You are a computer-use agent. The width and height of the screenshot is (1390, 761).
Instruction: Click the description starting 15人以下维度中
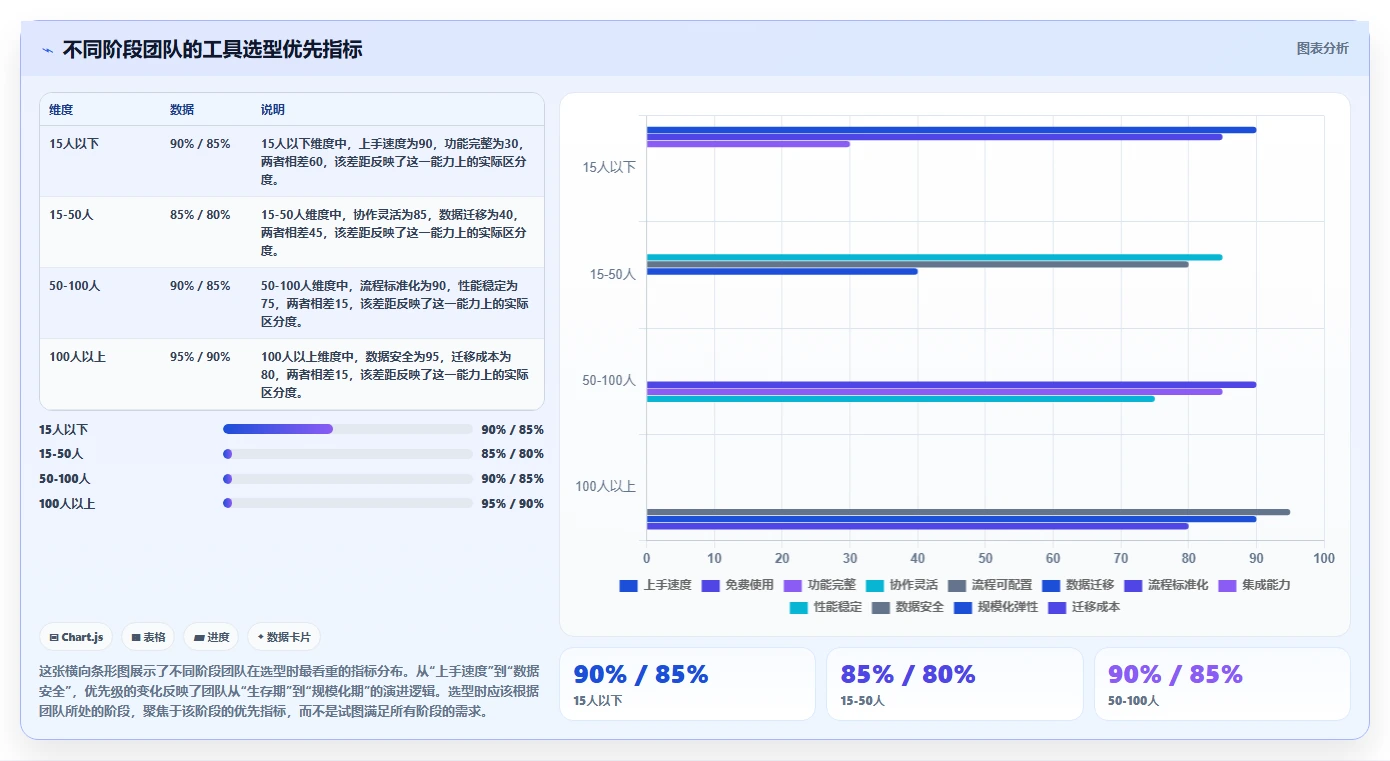pos(395,162)
